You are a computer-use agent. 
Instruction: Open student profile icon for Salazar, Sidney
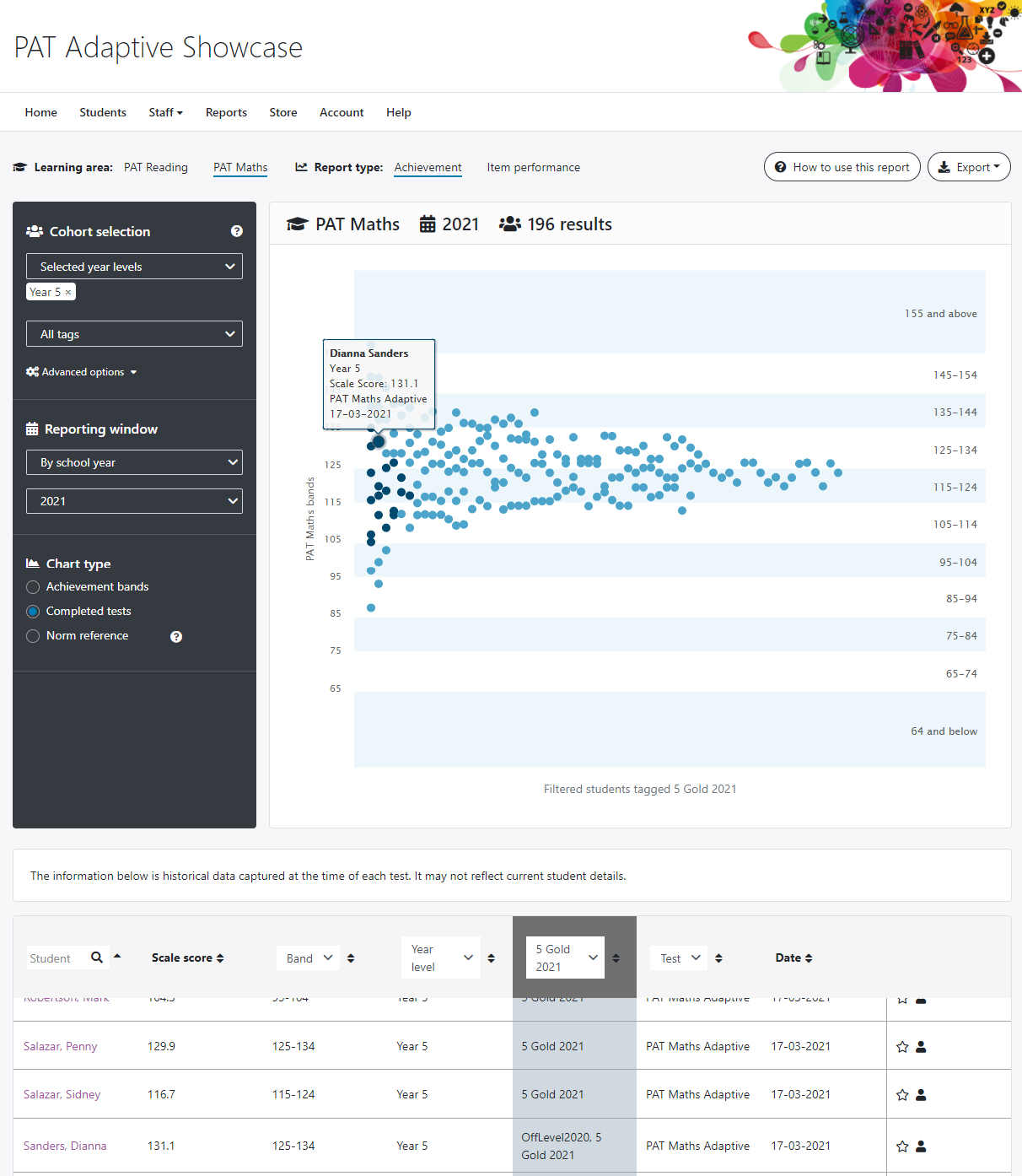click(x=921, y=1095)
